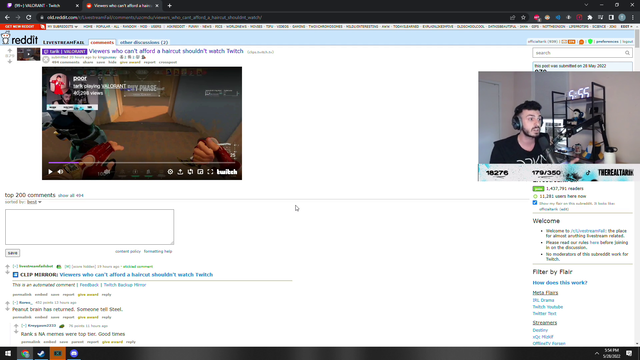The height and width of the screenshot is (360, 640).
Task: Click the clip share icon
Action: pos(180,172)
